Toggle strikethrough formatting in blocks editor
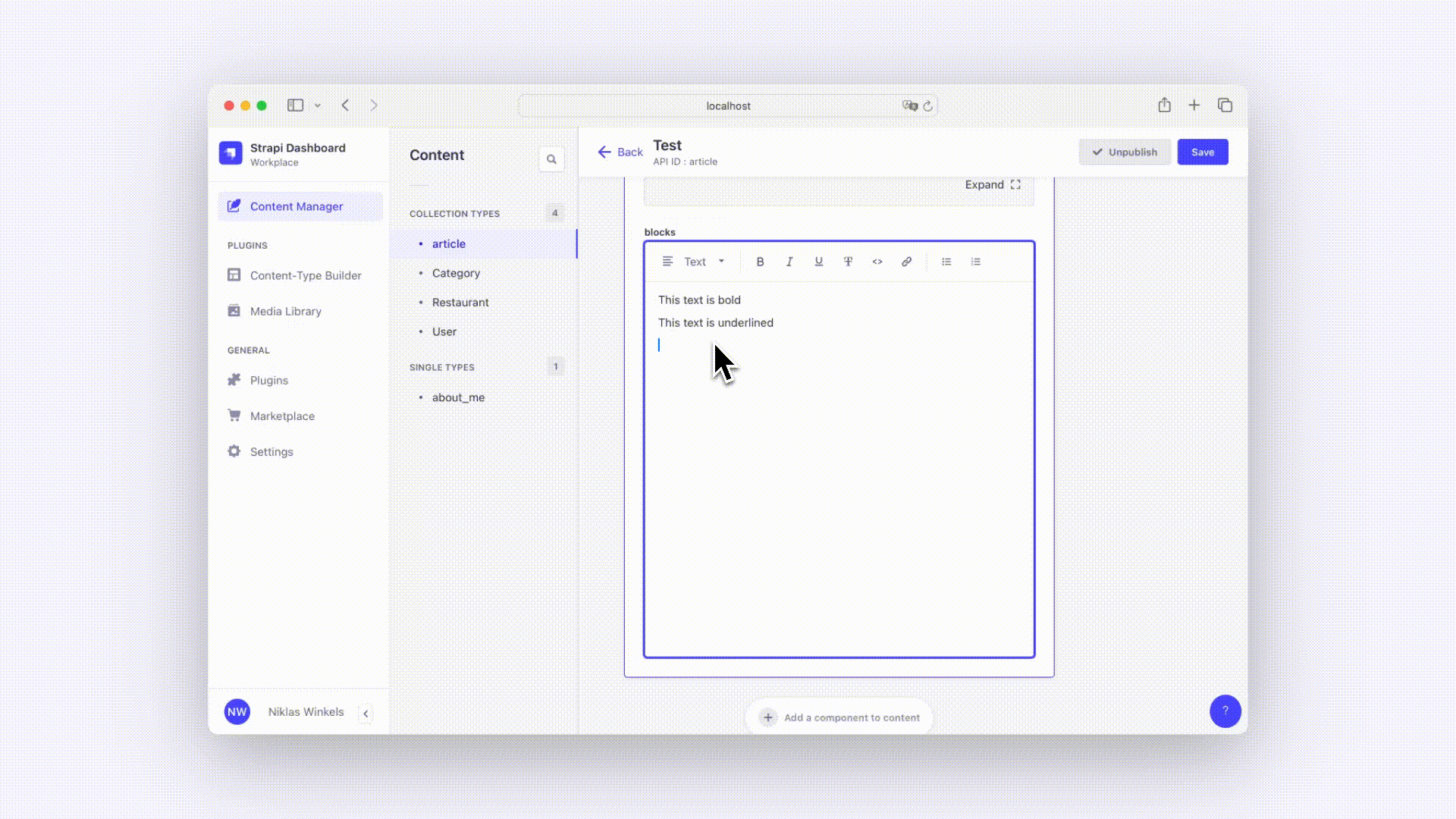The width and height of the screenshot is (1456, 819). 848,262
